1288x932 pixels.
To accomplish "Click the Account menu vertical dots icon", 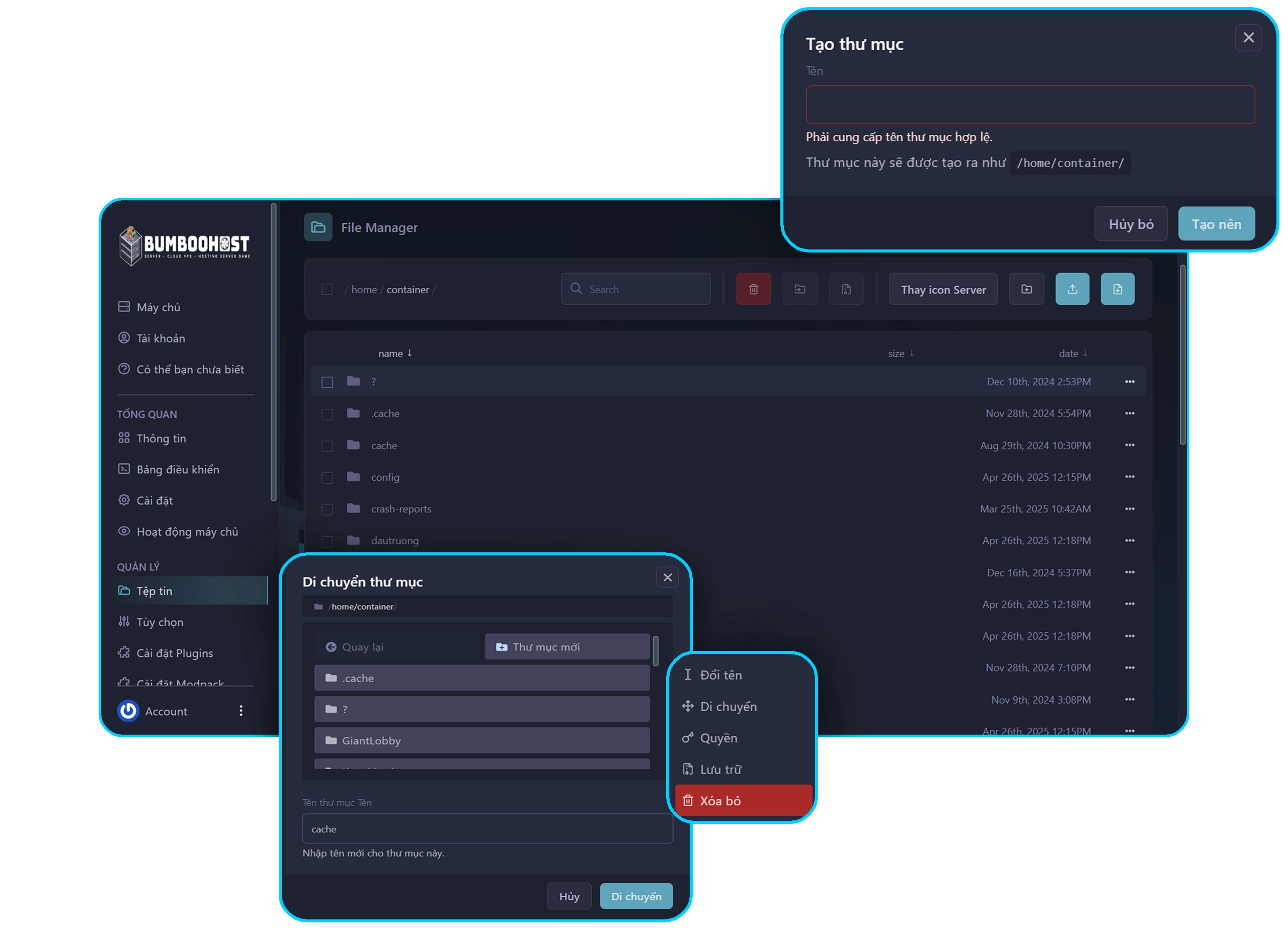I will [241, 711].
